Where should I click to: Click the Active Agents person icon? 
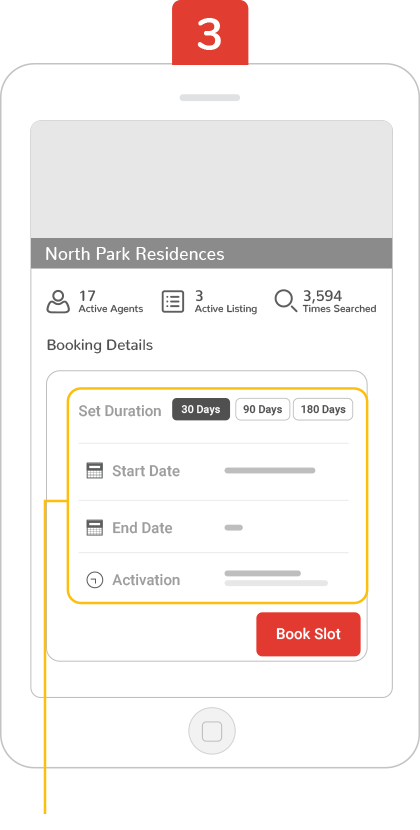click(58, 301)
